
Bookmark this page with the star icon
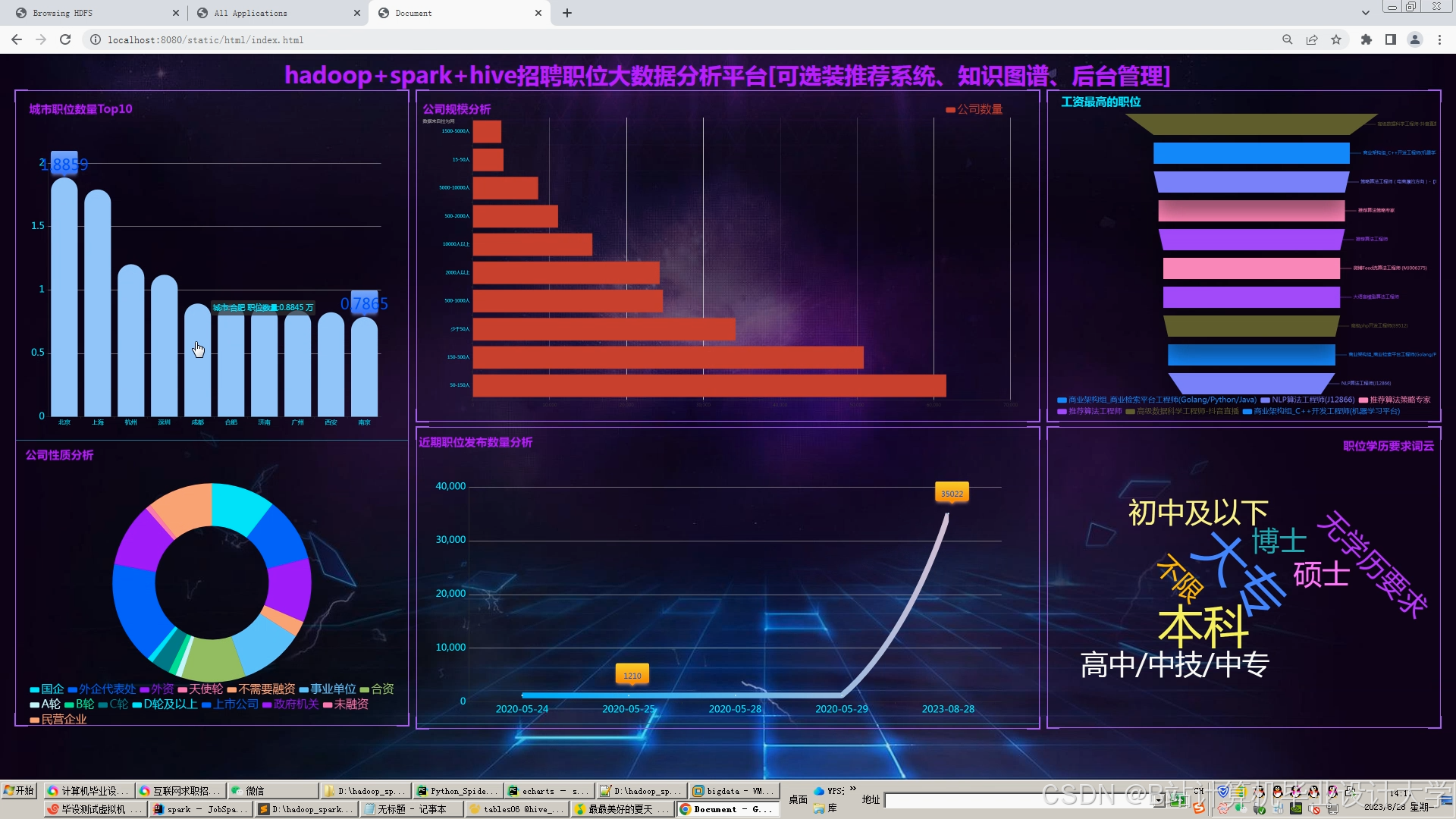pyautogui.click(x=1336, y=39)
